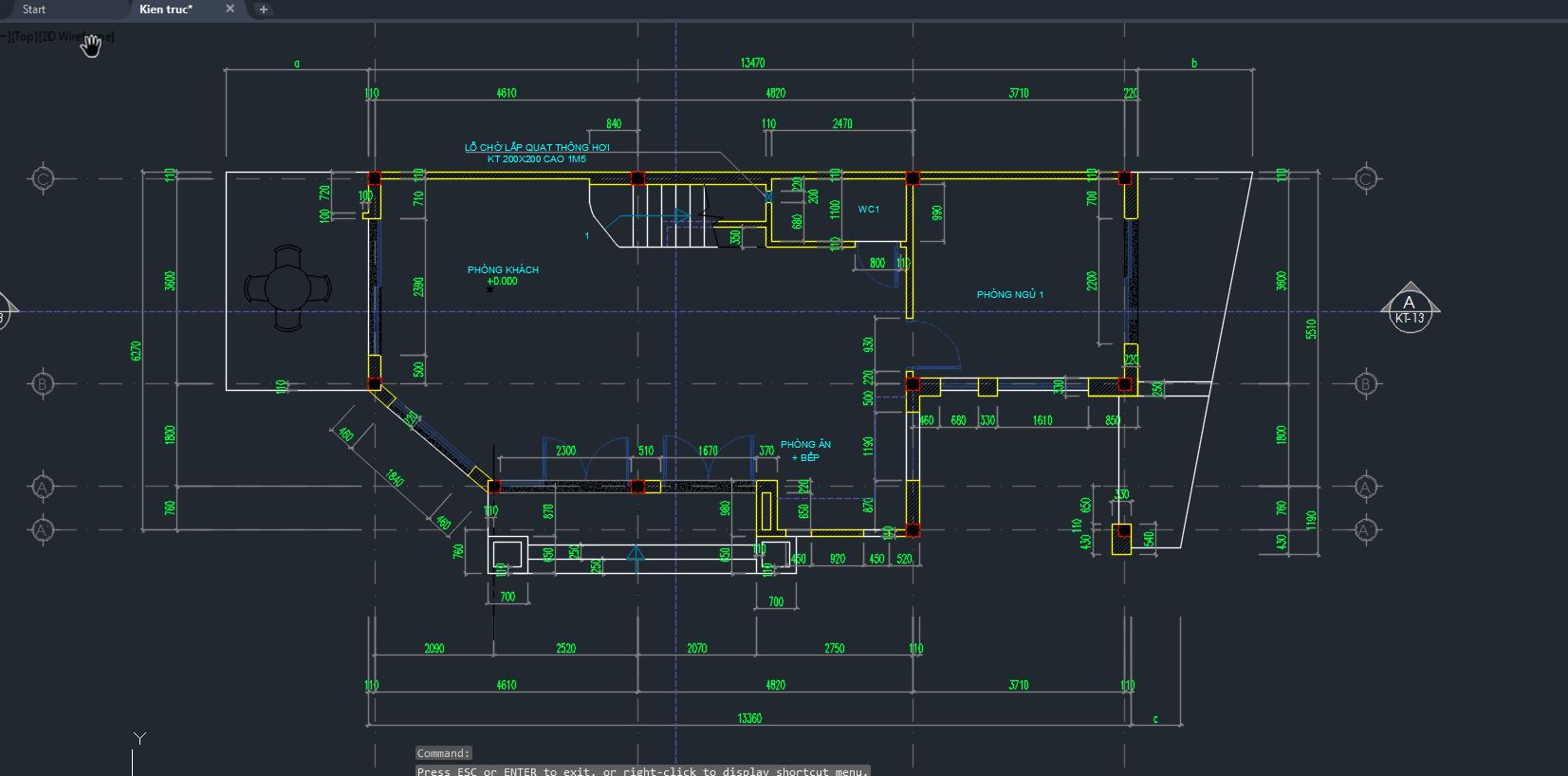Pick the 840 dimension text
This screenshot has height=776, width=1568.
tap(614, 123)
